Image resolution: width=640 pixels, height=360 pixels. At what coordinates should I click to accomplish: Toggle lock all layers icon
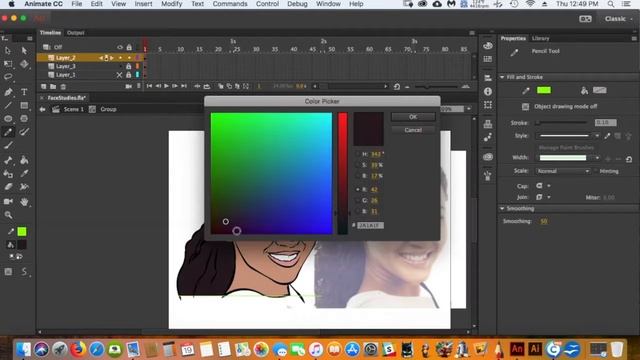129,47
